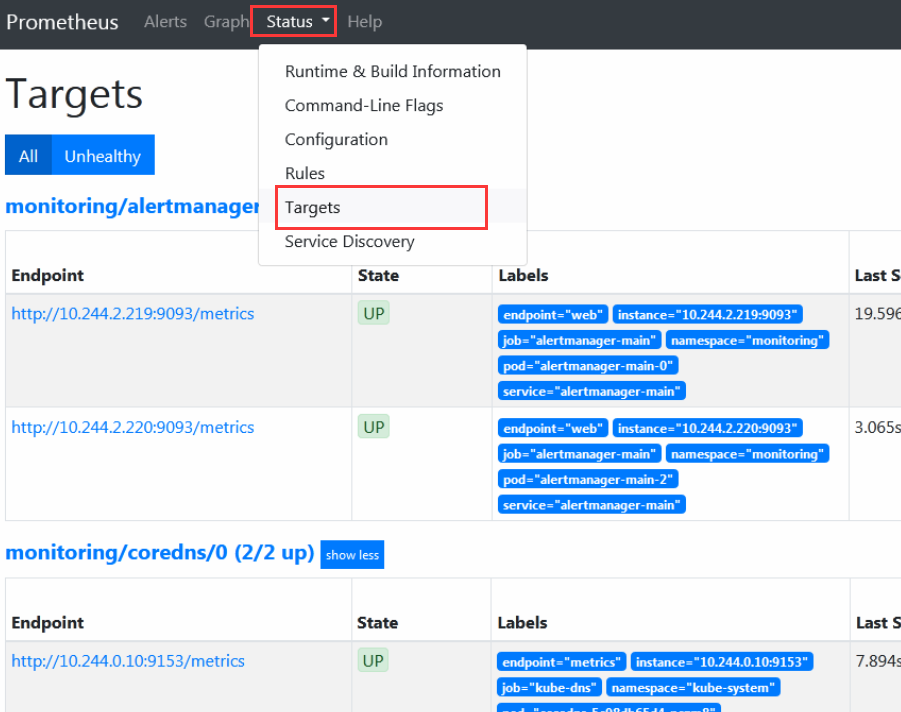Collapse coredns group with show less
The image size is (901, 712).
[352, 555]
